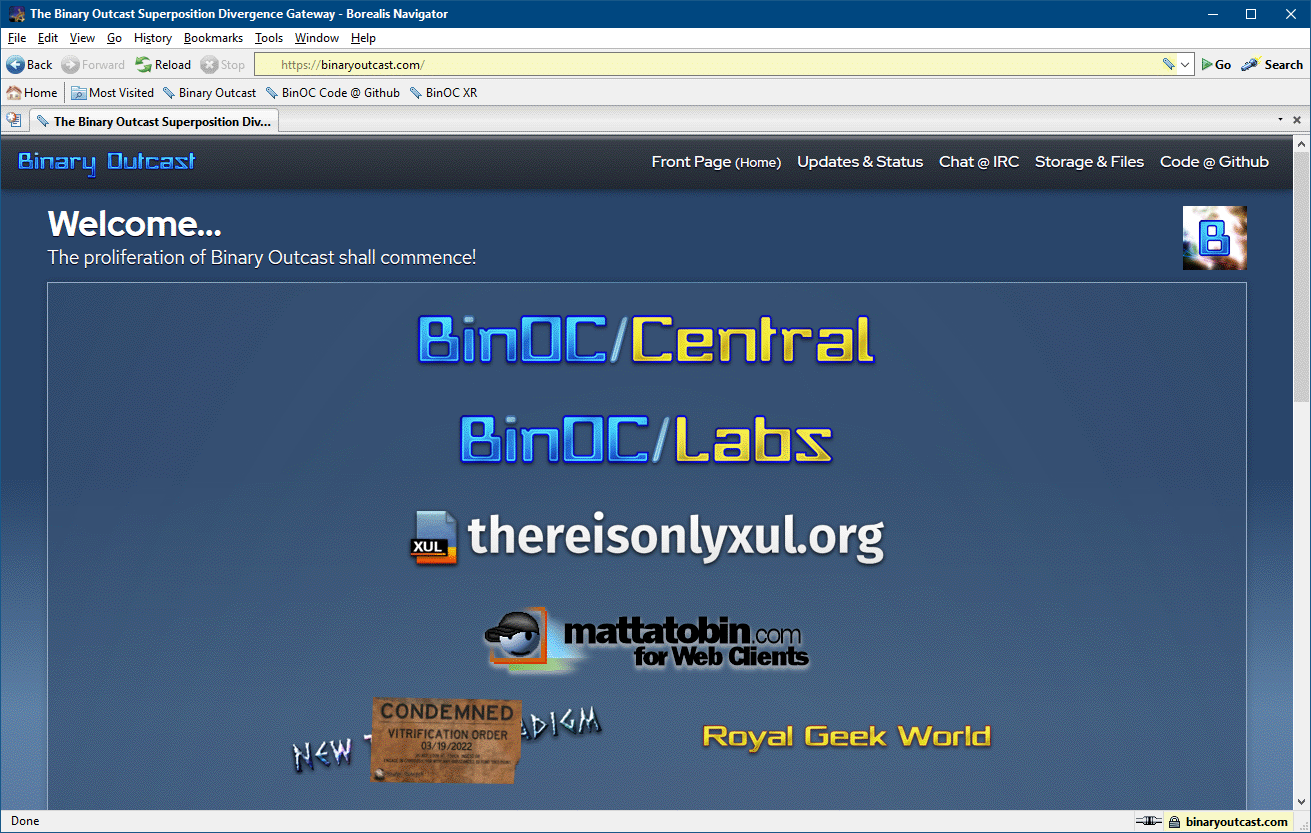Open the View menu
1311x833 pixels.
82,38
